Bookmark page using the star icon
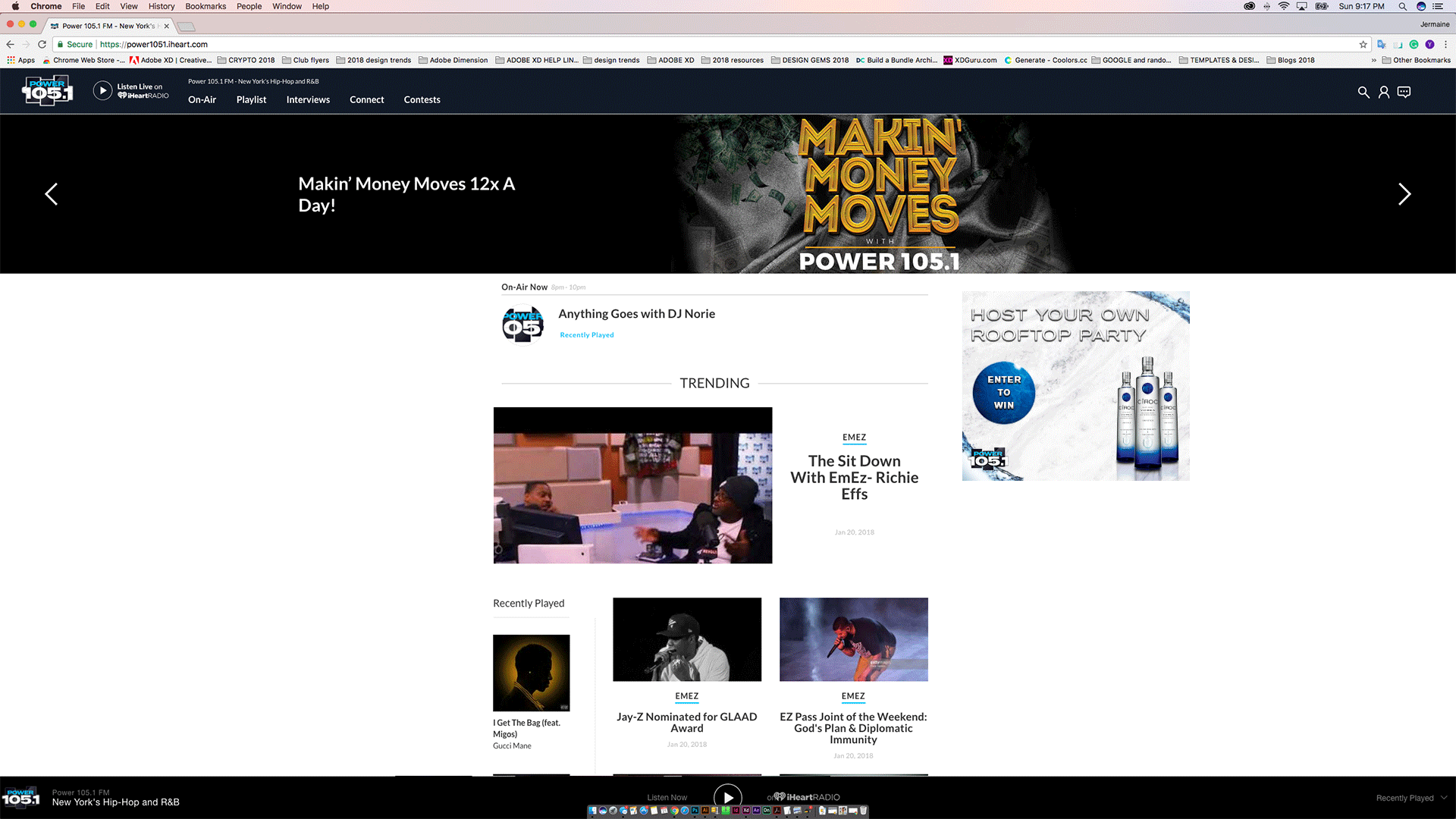Image resolution: width=1456 pixels, height=819 pixels. pyautogui.click(x=1363, y=45)
